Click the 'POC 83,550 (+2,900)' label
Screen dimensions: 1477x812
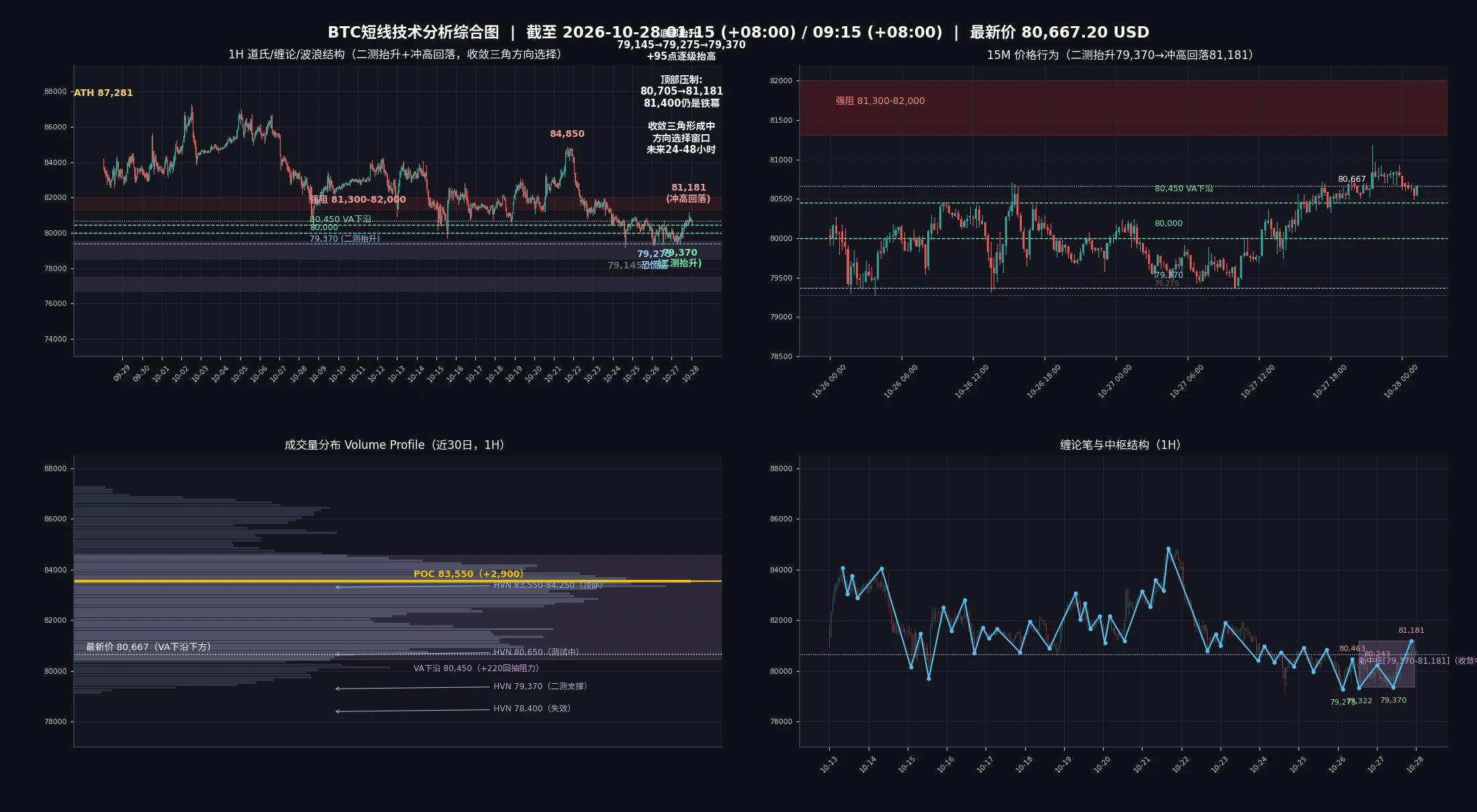469,574
